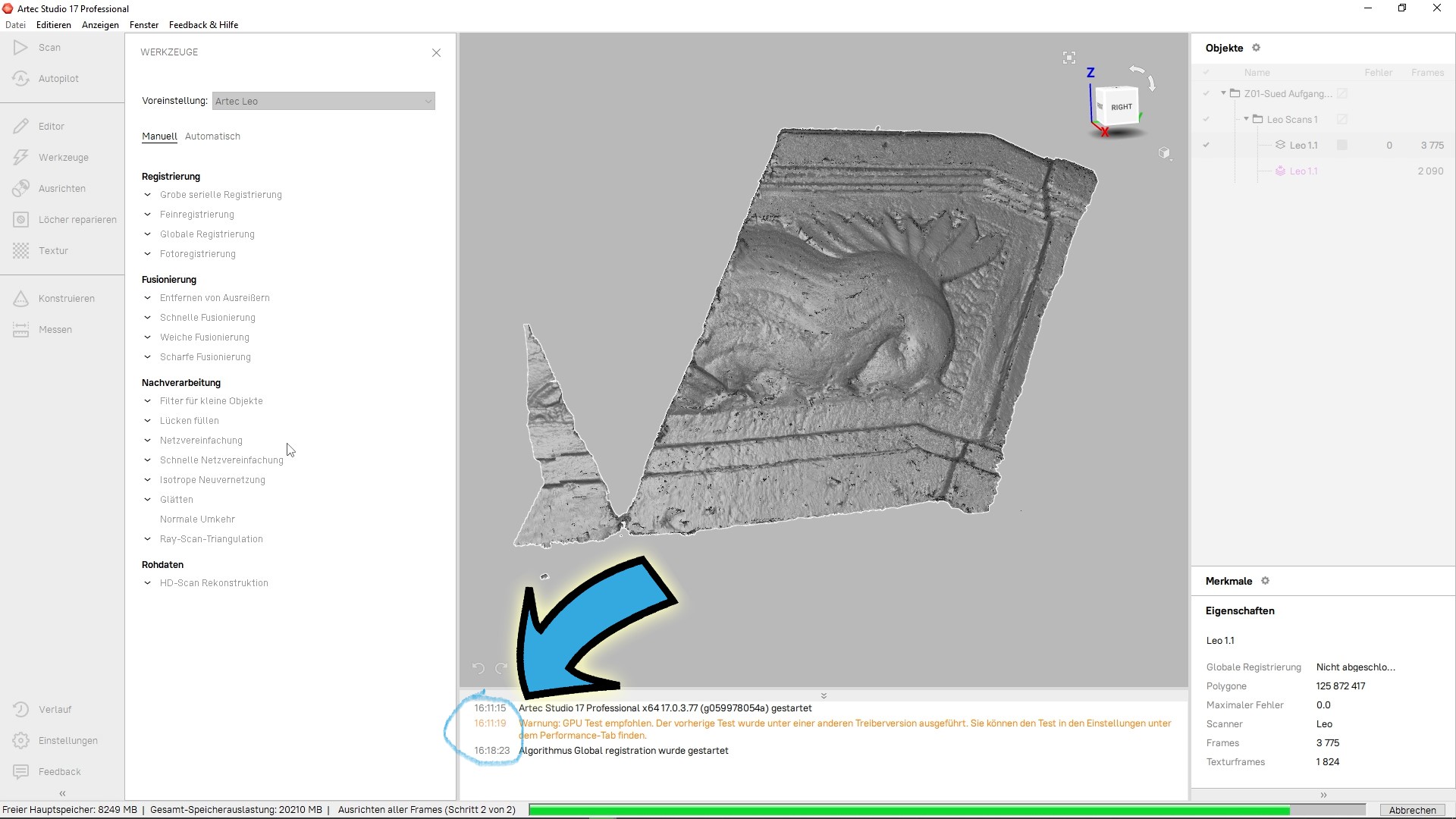Open the Anzeigen menu

100,25
